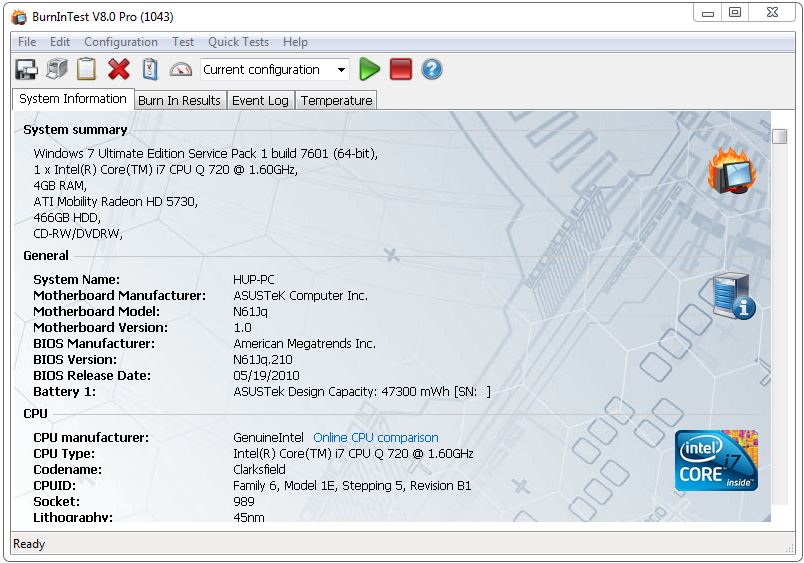
Task: Click the Family 6, Model 1E CPUID text
Action: tap(352, 486)
